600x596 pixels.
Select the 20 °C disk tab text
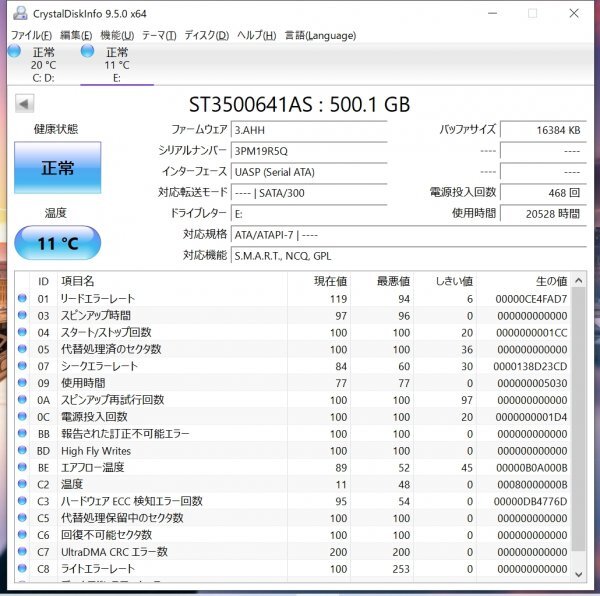pos(43,65)
